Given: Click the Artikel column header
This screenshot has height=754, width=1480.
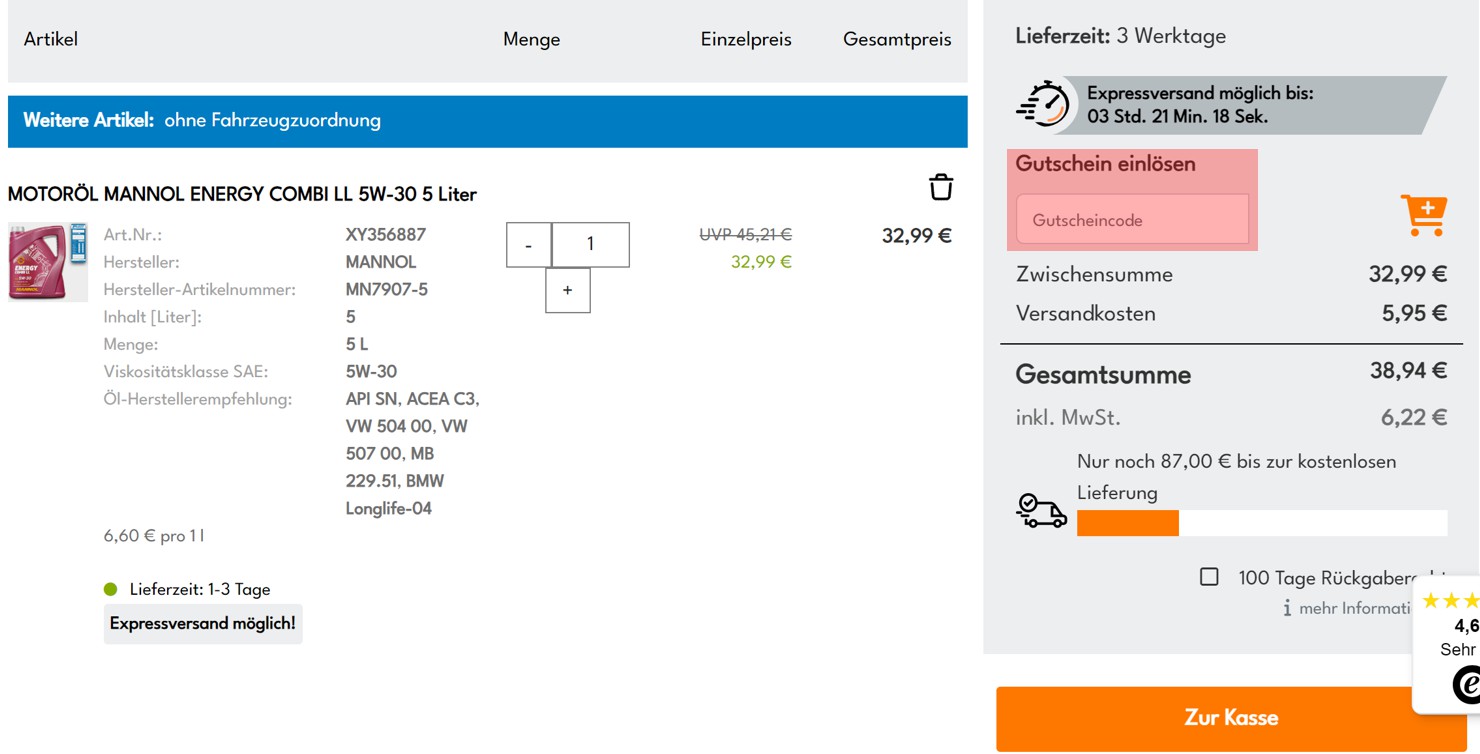Looking at the screenshot, I should [51, 40].
